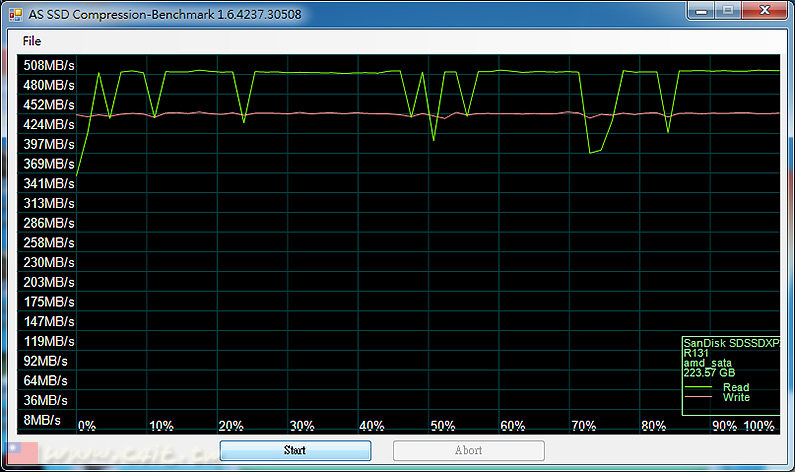Click the 0% compression label
The image size is (795, 472).
pos(87,426)
